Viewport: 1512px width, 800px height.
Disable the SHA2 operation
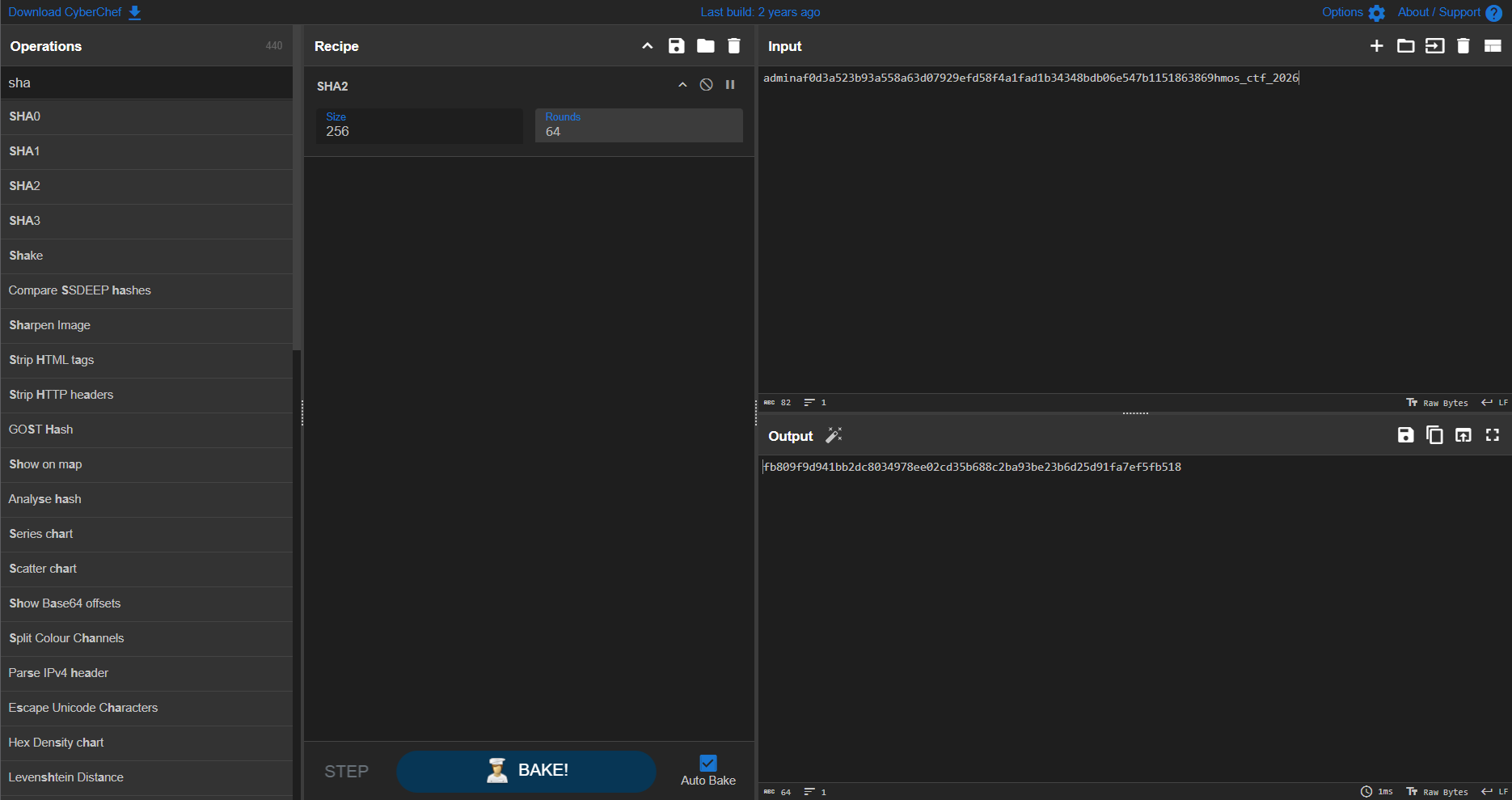[707, 85]
